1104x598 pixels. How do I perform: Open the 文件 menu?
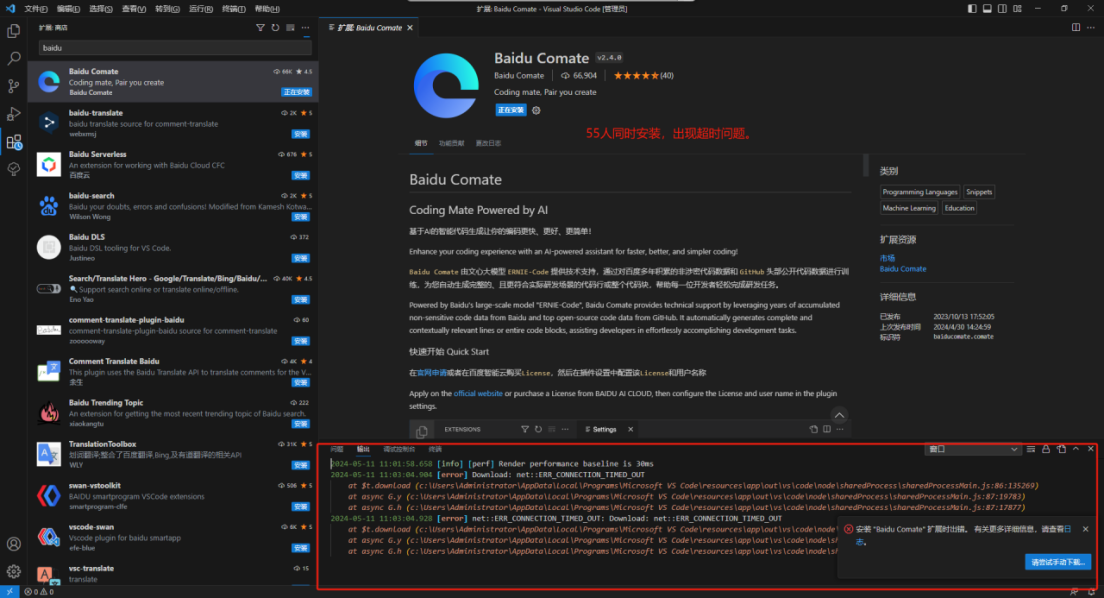tap(36, 8)
